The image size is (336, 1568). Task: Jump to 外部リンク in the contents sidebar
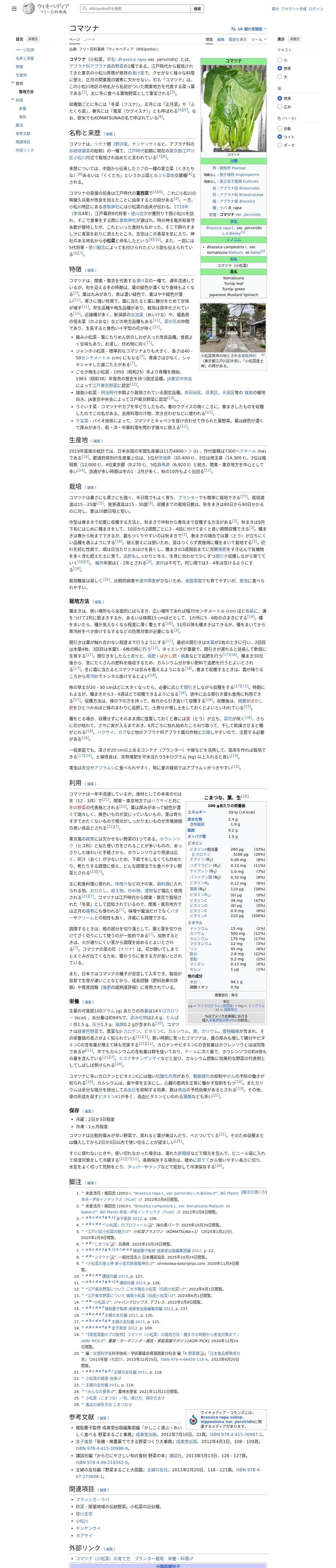pyautogui.click(x=25, y=150)
